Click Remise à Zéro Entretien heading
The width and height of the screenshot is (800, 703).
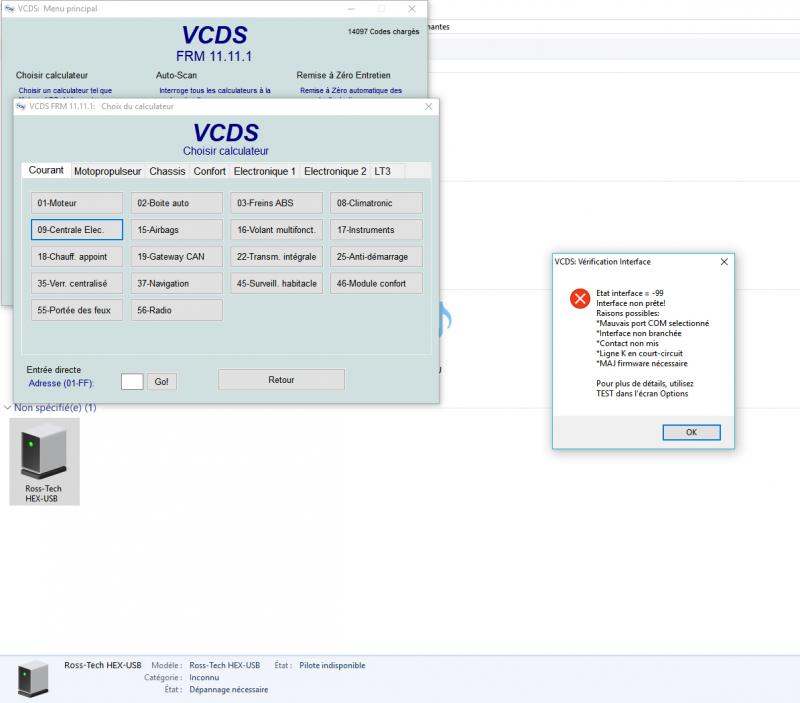point(343,75)
